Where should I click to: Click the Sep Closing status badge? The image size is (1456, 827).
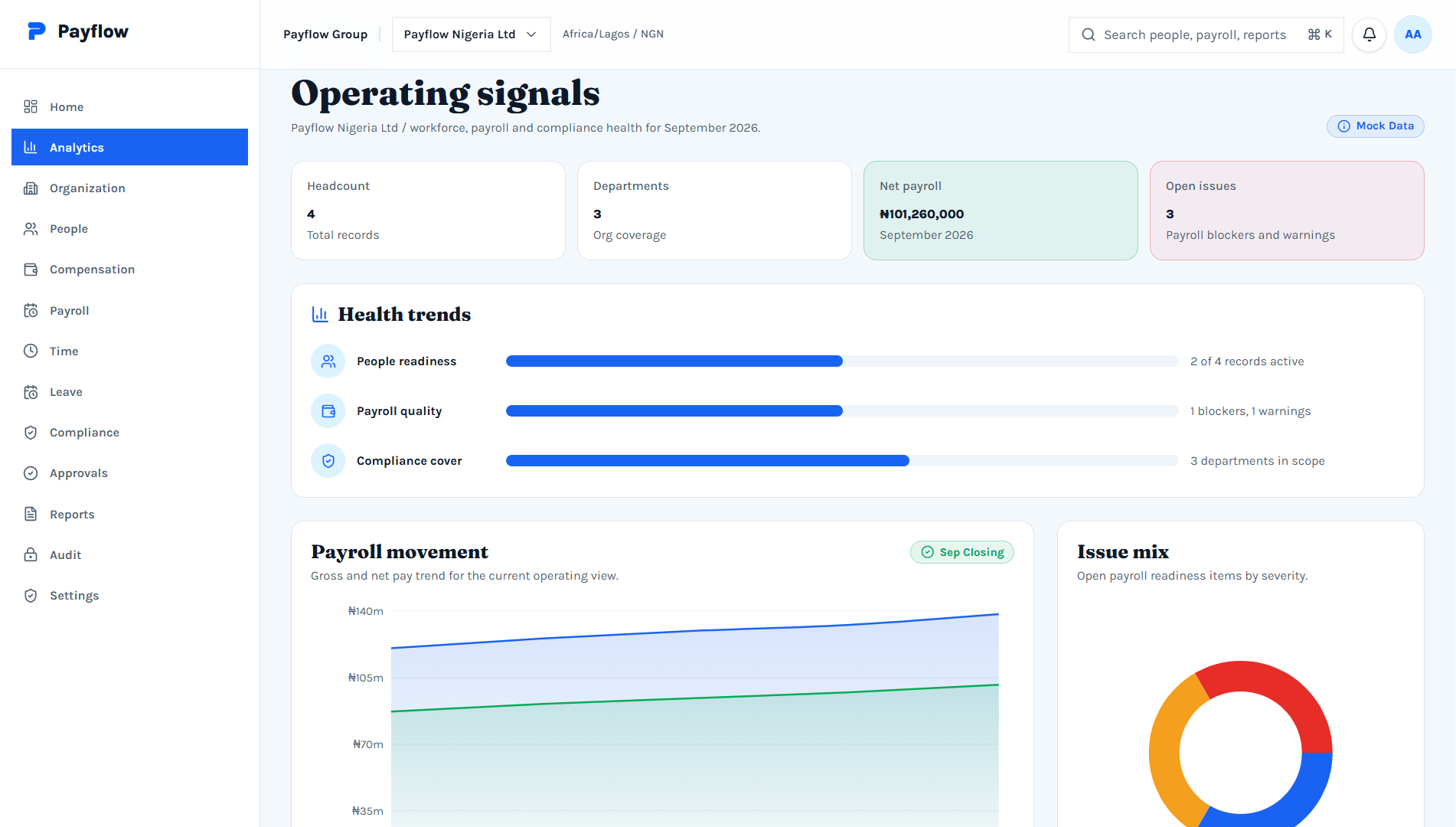pyautogui.click(x=961, y=552)
